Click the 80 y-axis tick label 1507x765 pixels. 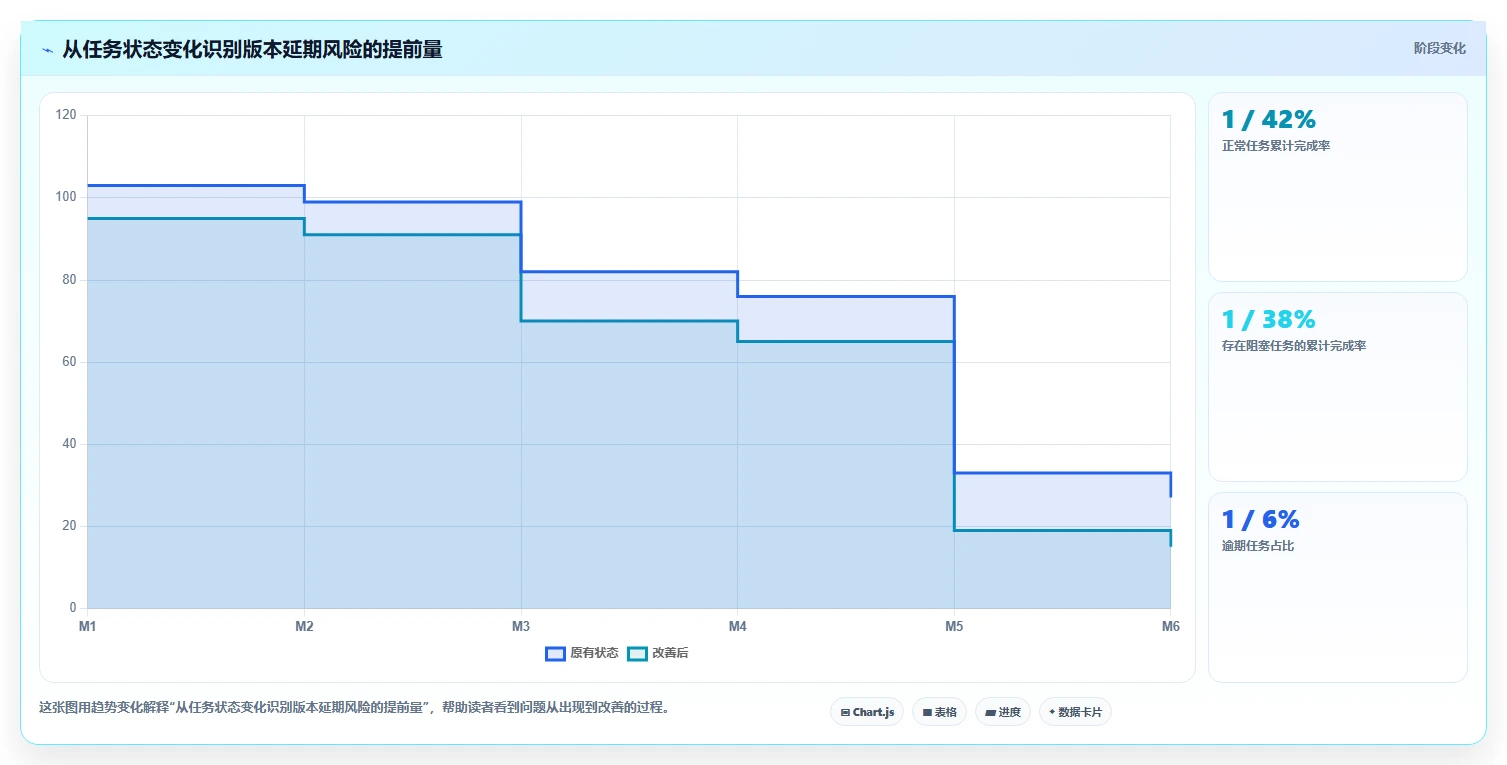(69, 280)
